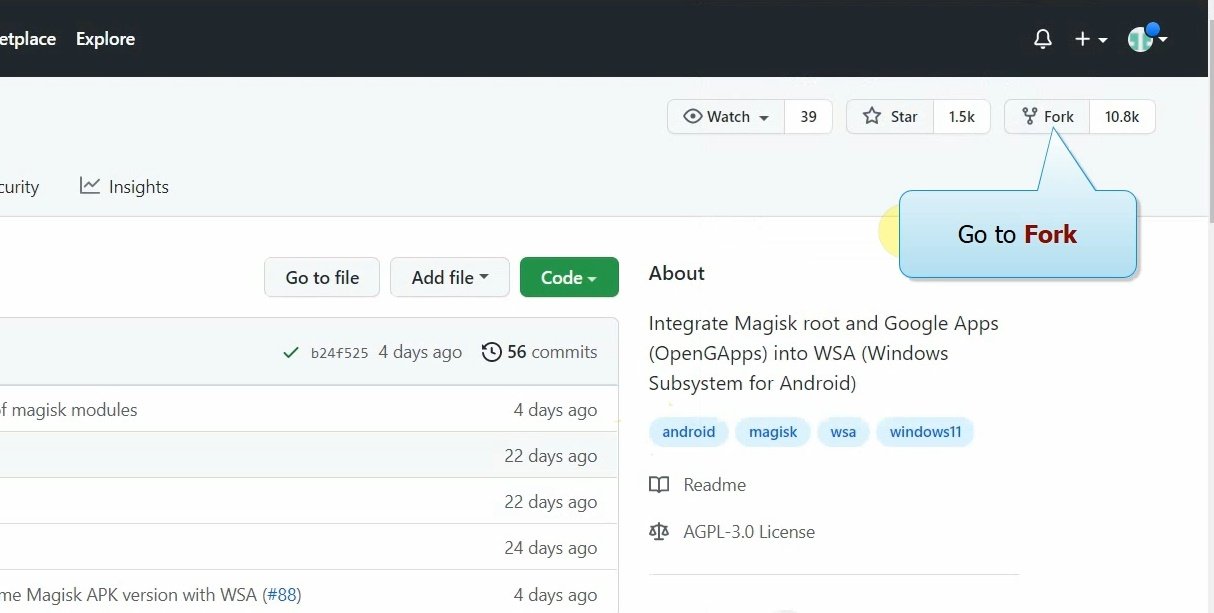Image resolution: width=1214 pixels, height=613 pixels.
Task: Select the android topic tag
Action: click(689, 432)
